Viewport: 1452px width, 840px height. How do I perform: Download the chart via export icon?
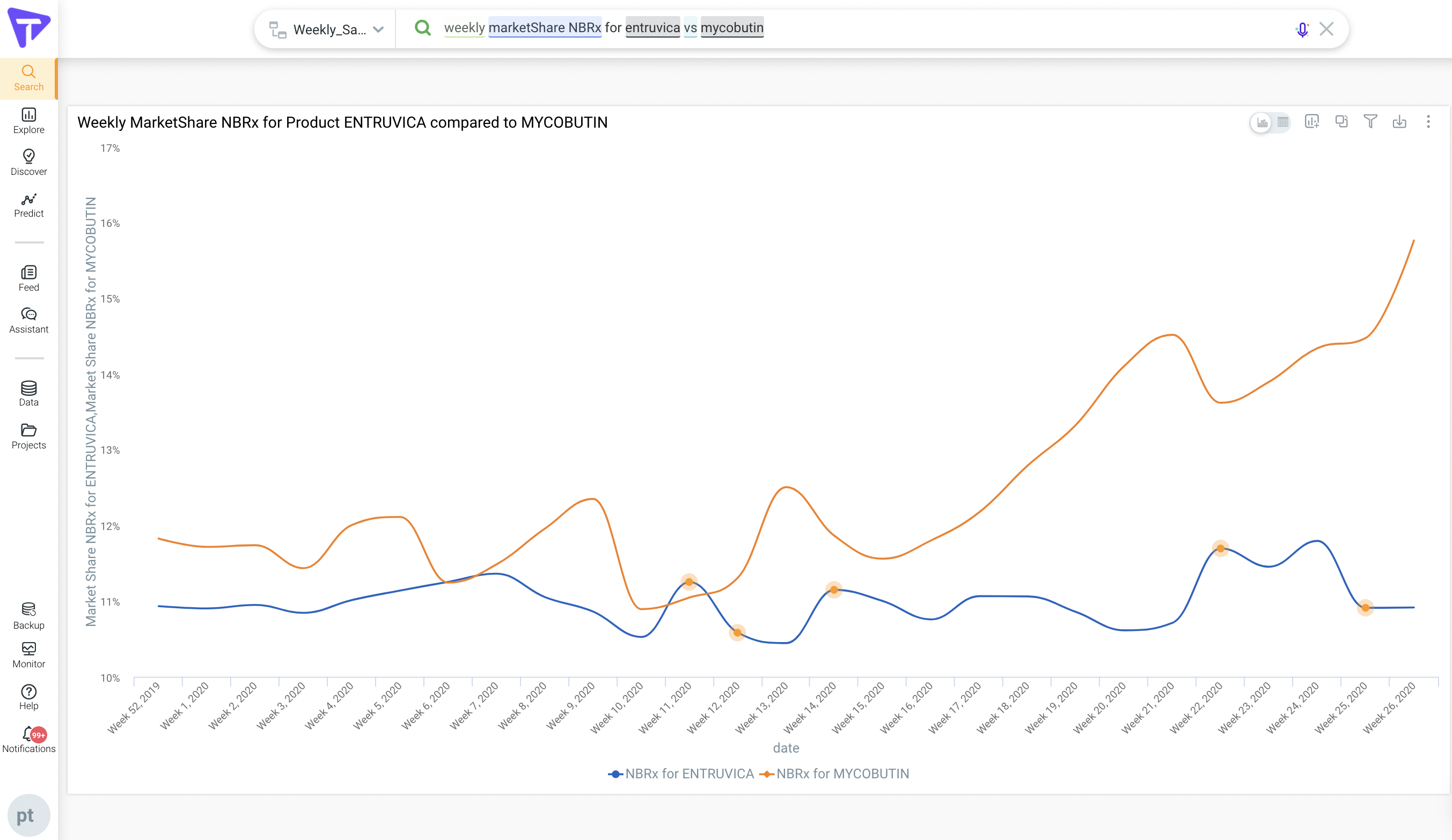[1399, 122]
